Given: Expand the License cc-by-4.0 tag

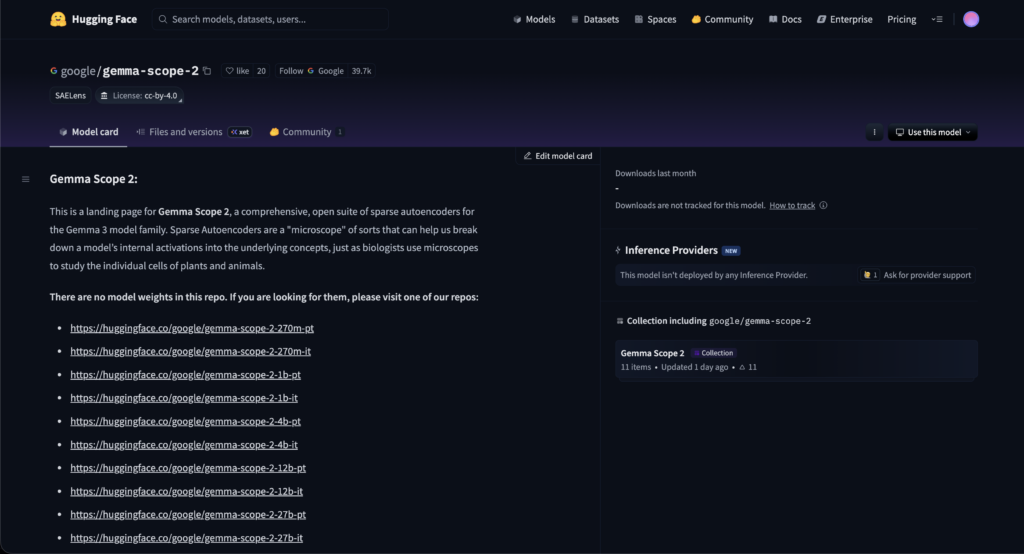Looking at the screenshot, I should (139, 96).
